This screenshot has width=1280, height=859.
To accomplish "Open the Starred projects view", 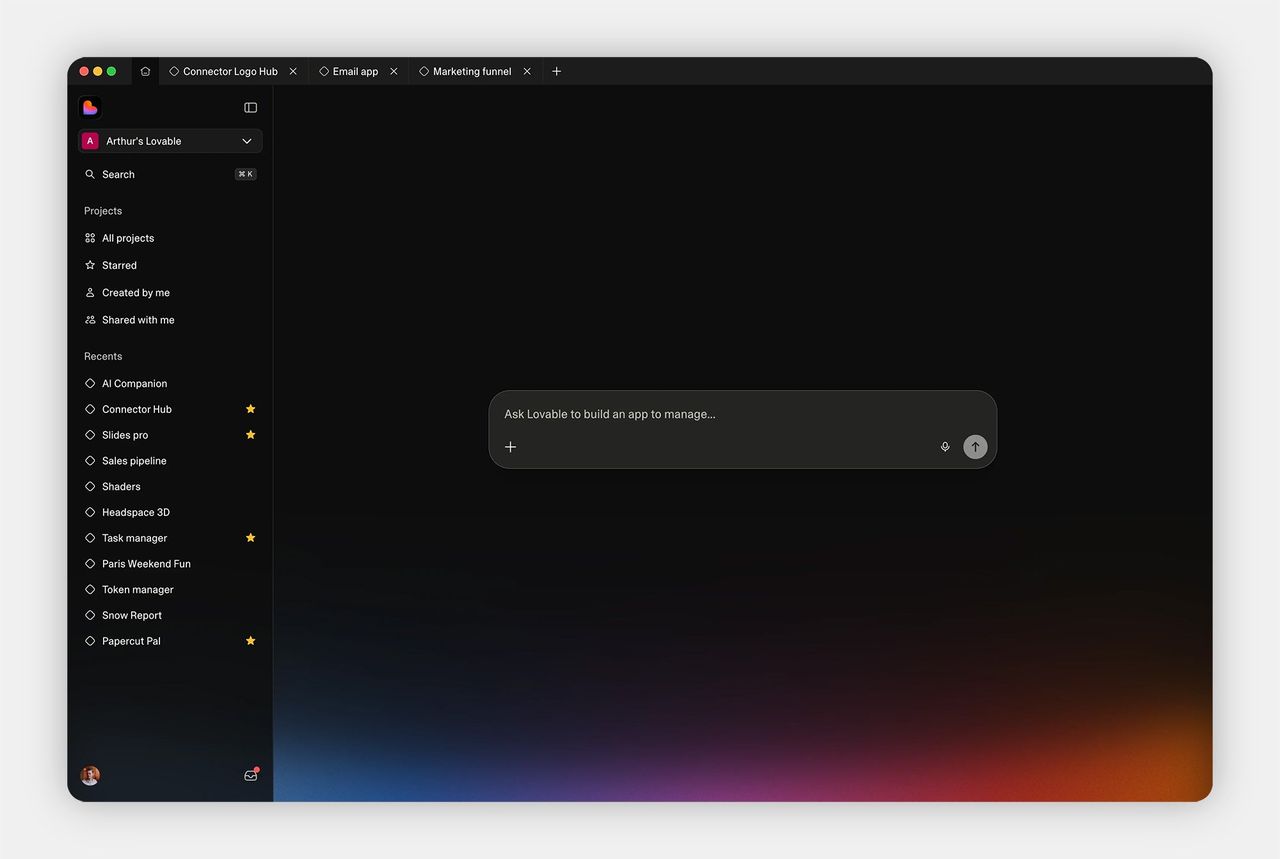I will point(119,265).
